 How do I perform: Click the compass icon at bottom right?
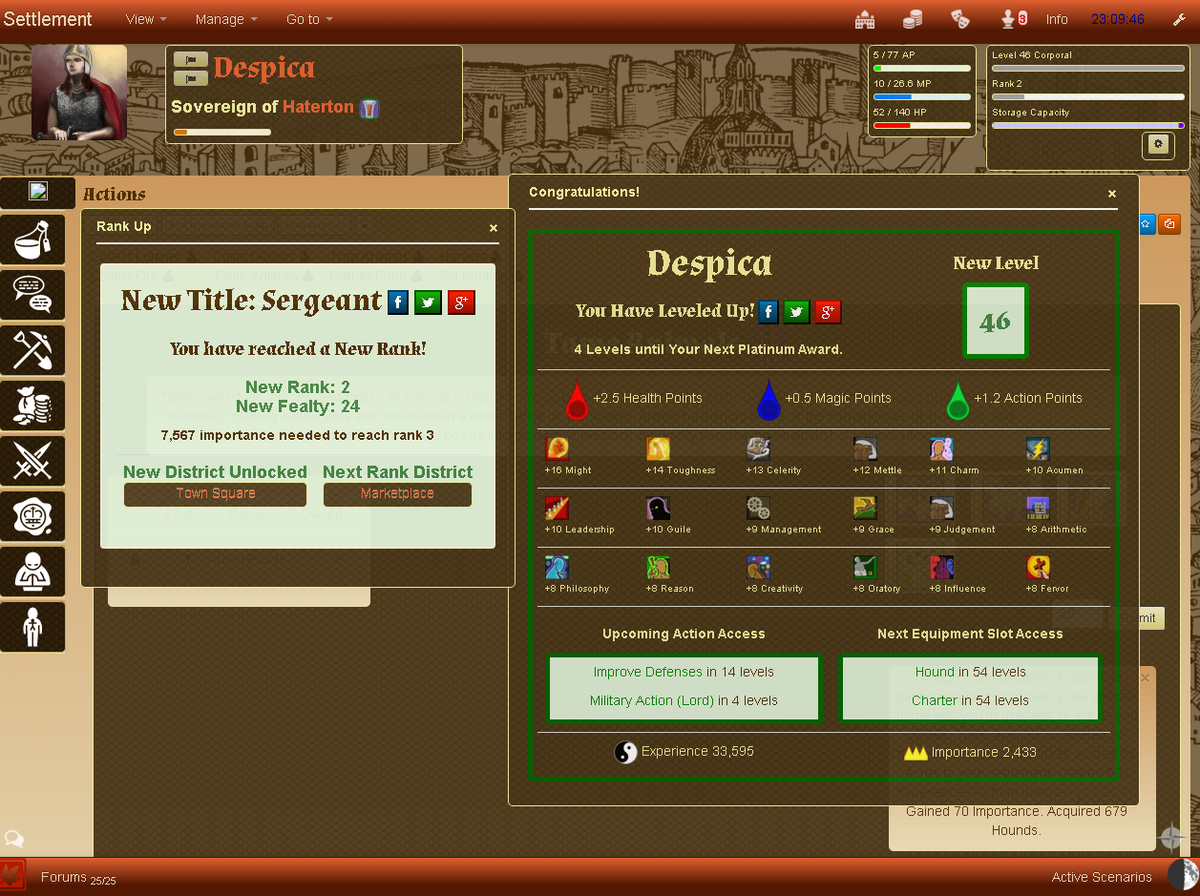tap(1171, 836)
